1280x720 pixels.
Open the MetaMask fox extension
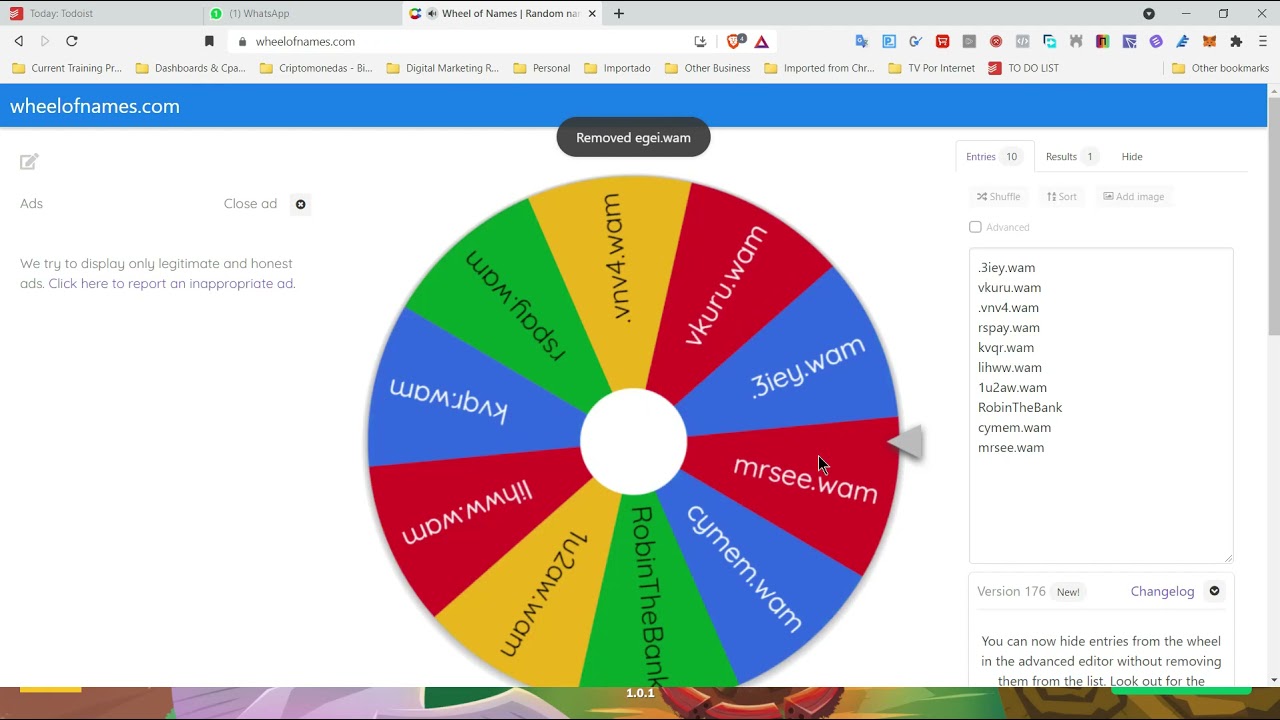(1209, 41)
